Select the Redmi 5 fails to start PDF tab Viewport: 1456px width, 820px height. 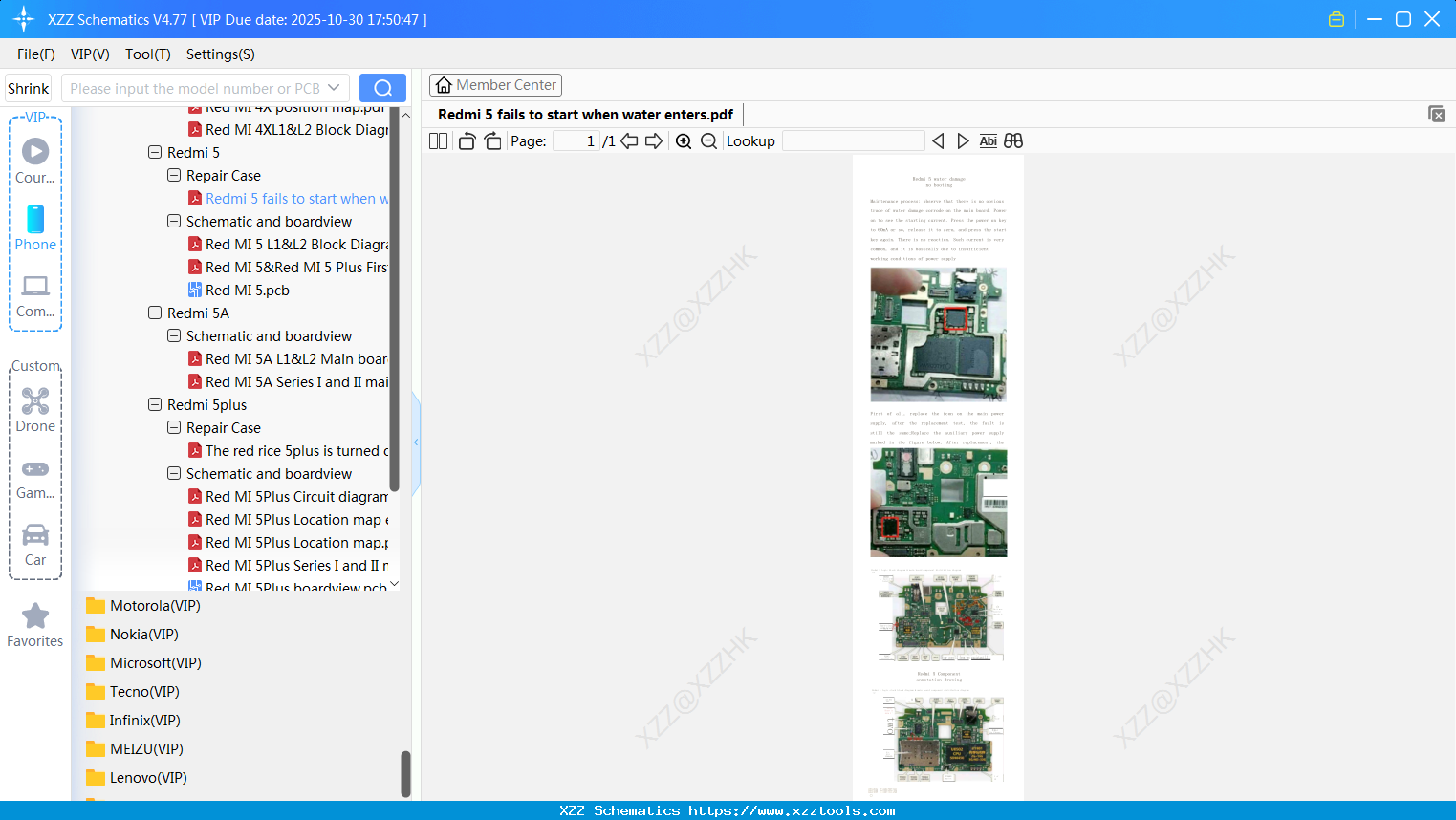point(585,115)
